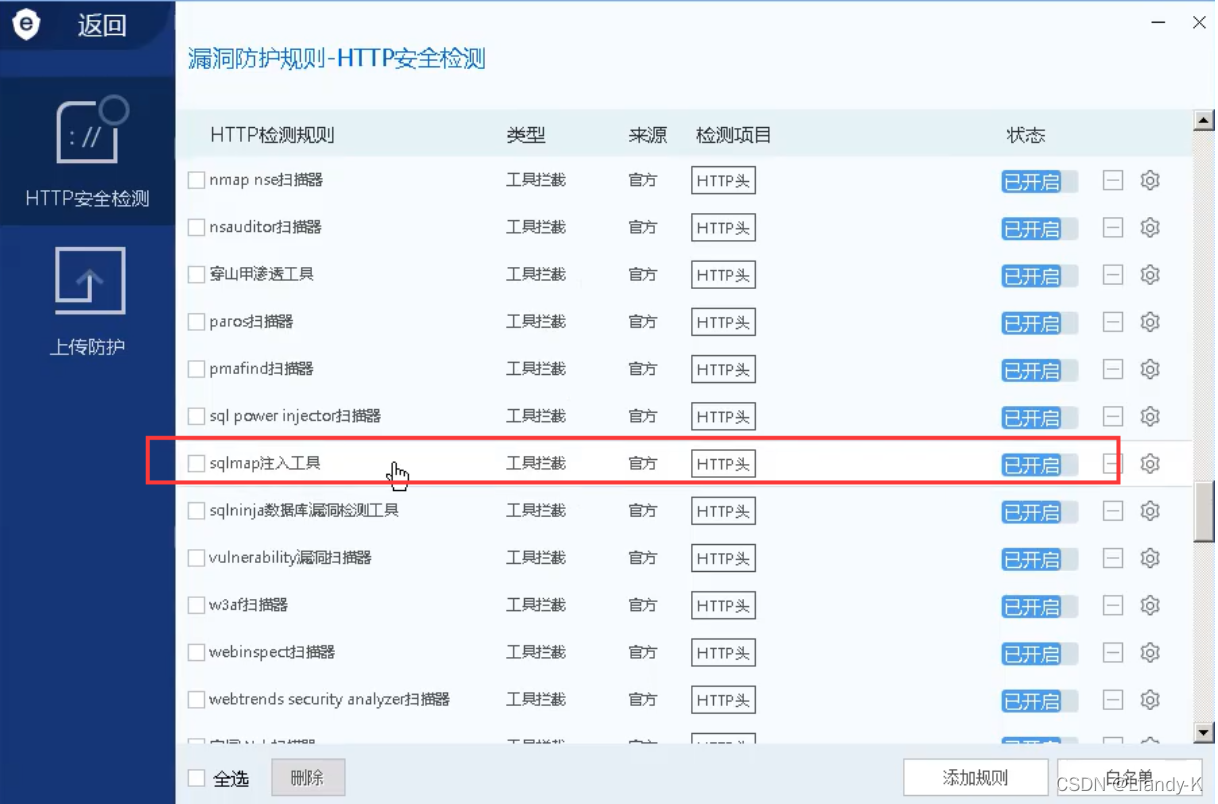1218x804 pixels.
Task: Click the 删除 button
Action: point(308,778)
